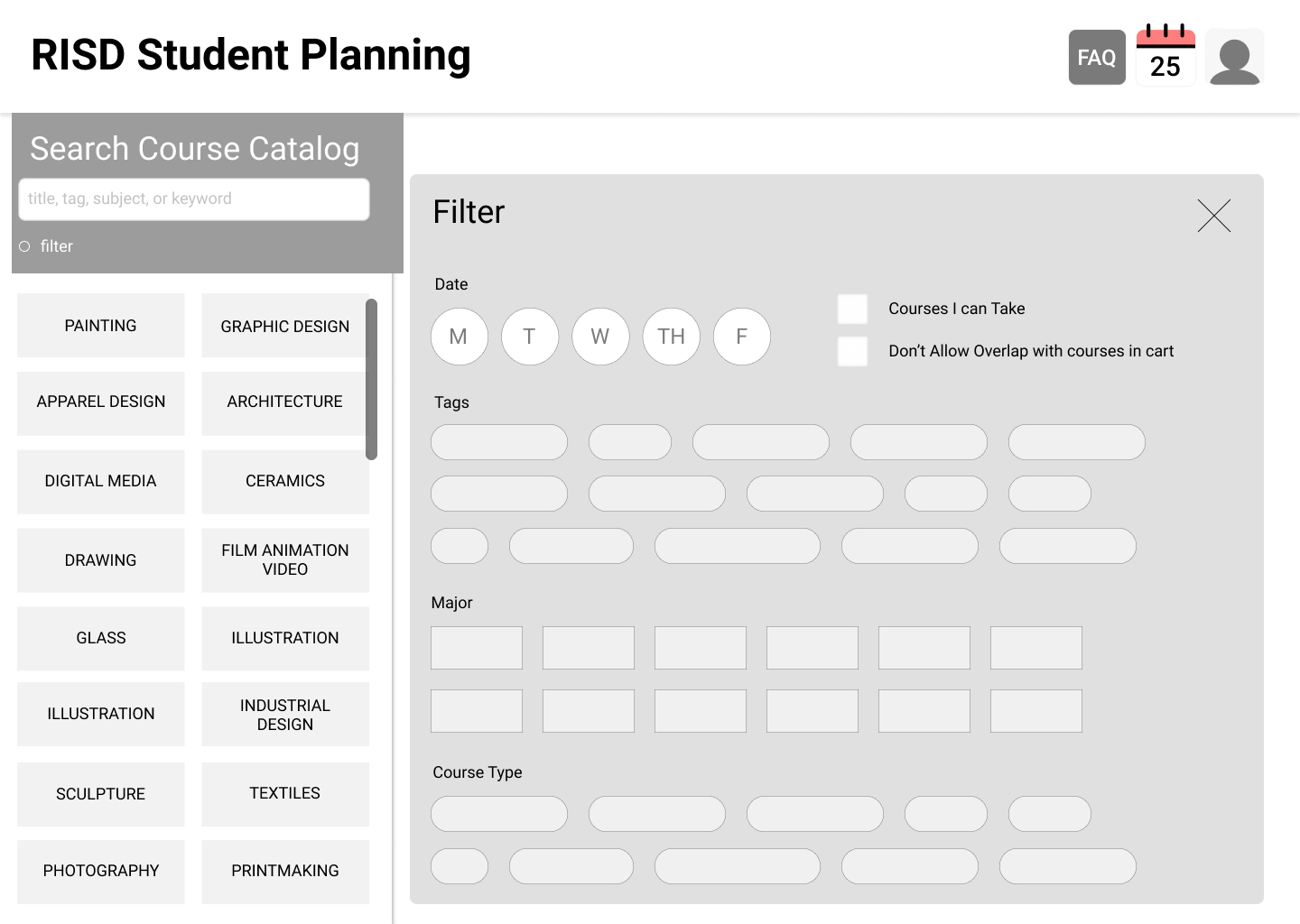Close the Filter panel with X

(x=1214, y=216)
